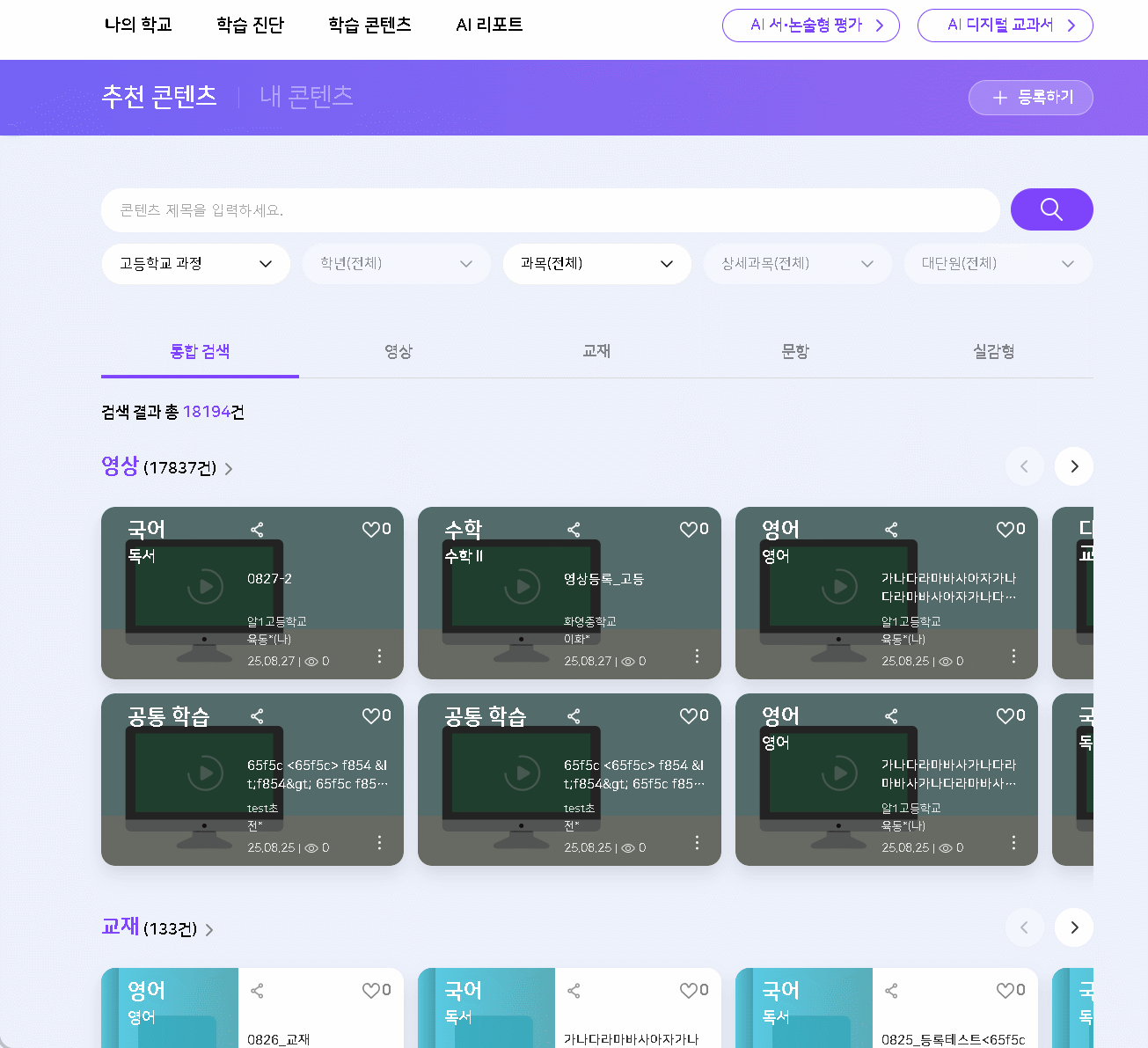This screenshot has width=1148, height=1048.
Task: Share the 0826_교재 textbook card
Action: click(x=257, y=991)
